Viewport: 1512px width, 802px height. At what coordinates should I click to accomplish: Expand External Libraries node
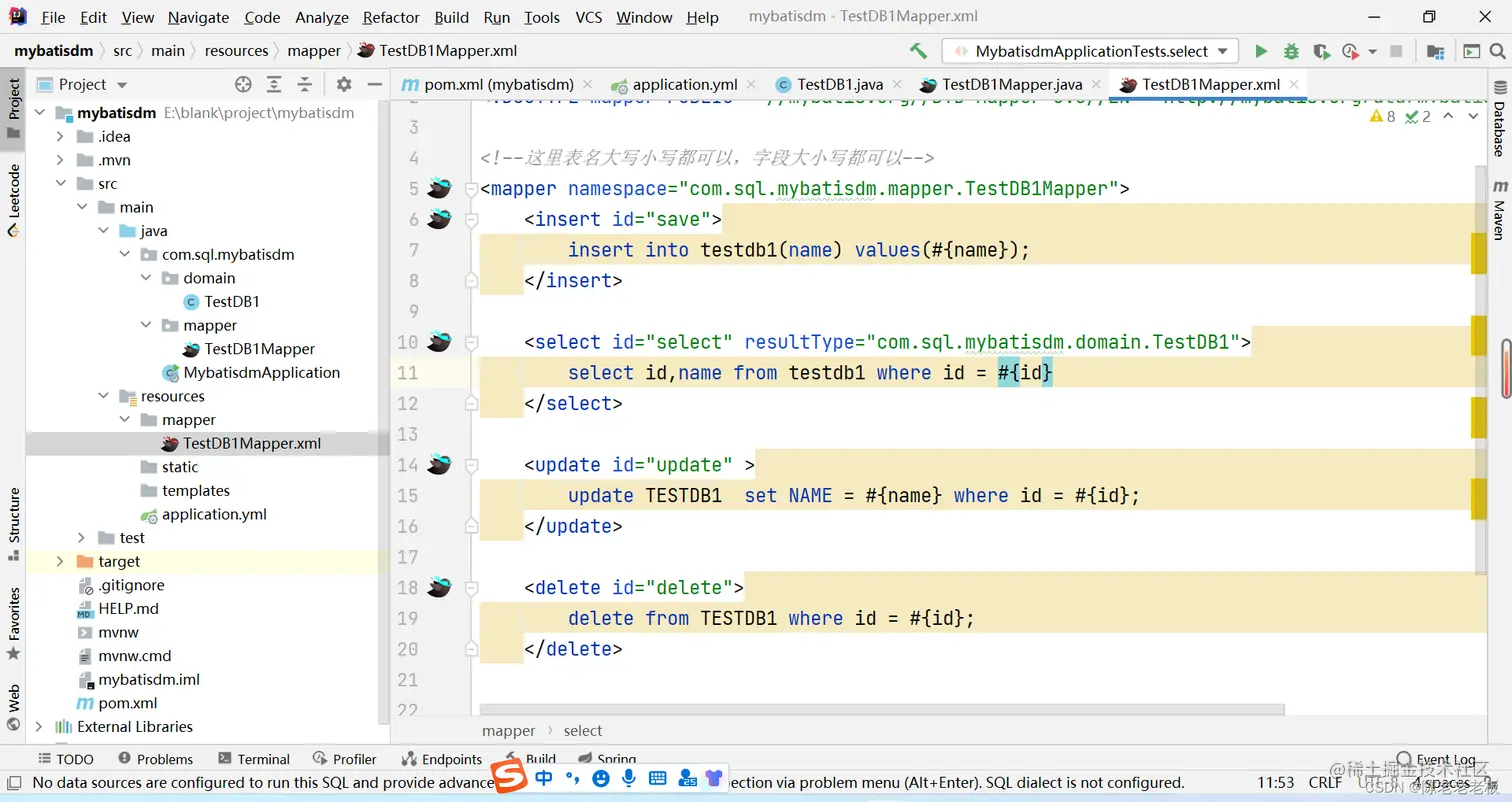point(39,727)
